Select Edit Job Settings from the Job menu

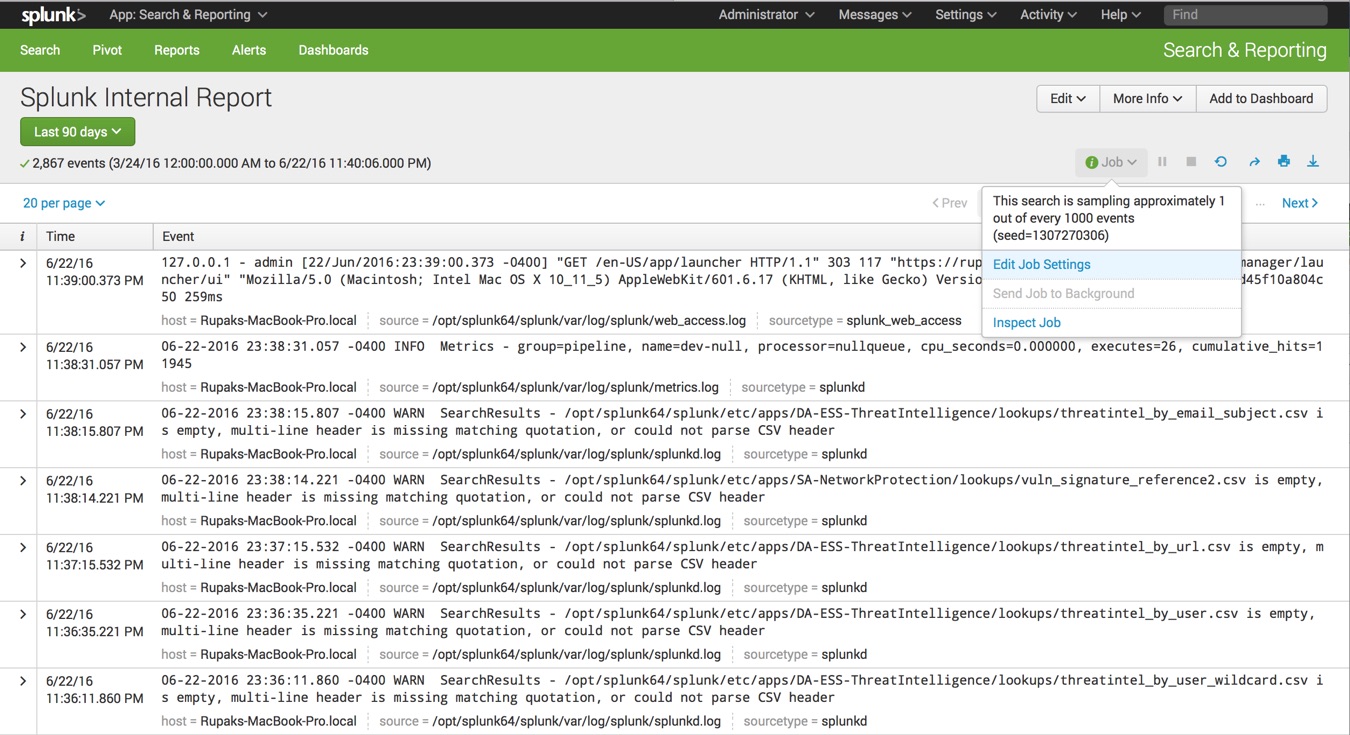click(1111, 265)
